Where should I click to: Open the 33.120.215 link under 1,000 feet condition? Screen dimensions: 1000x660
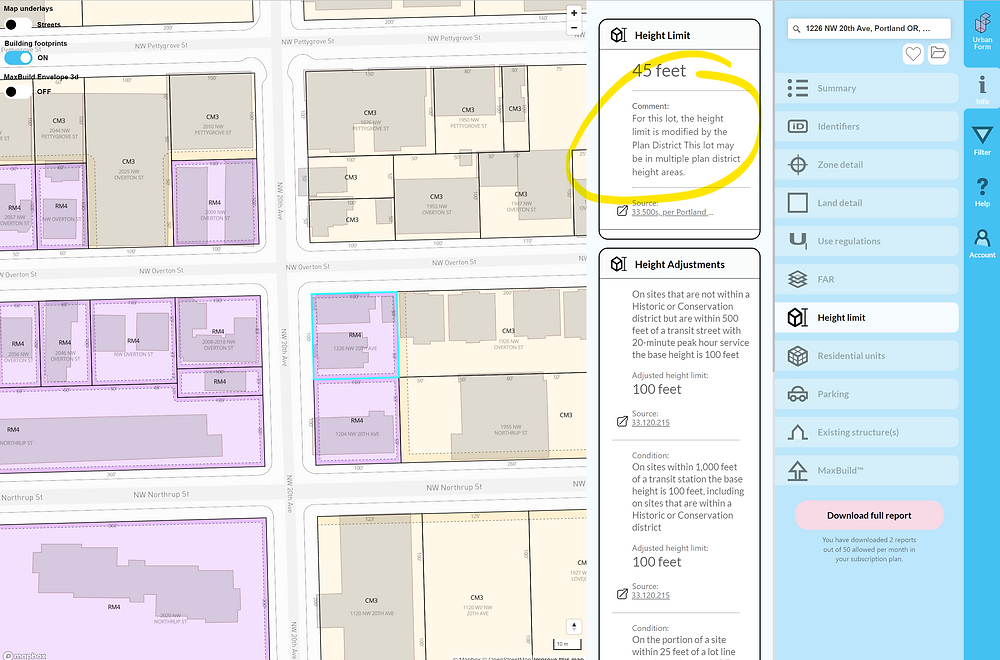tap(651, 596)
